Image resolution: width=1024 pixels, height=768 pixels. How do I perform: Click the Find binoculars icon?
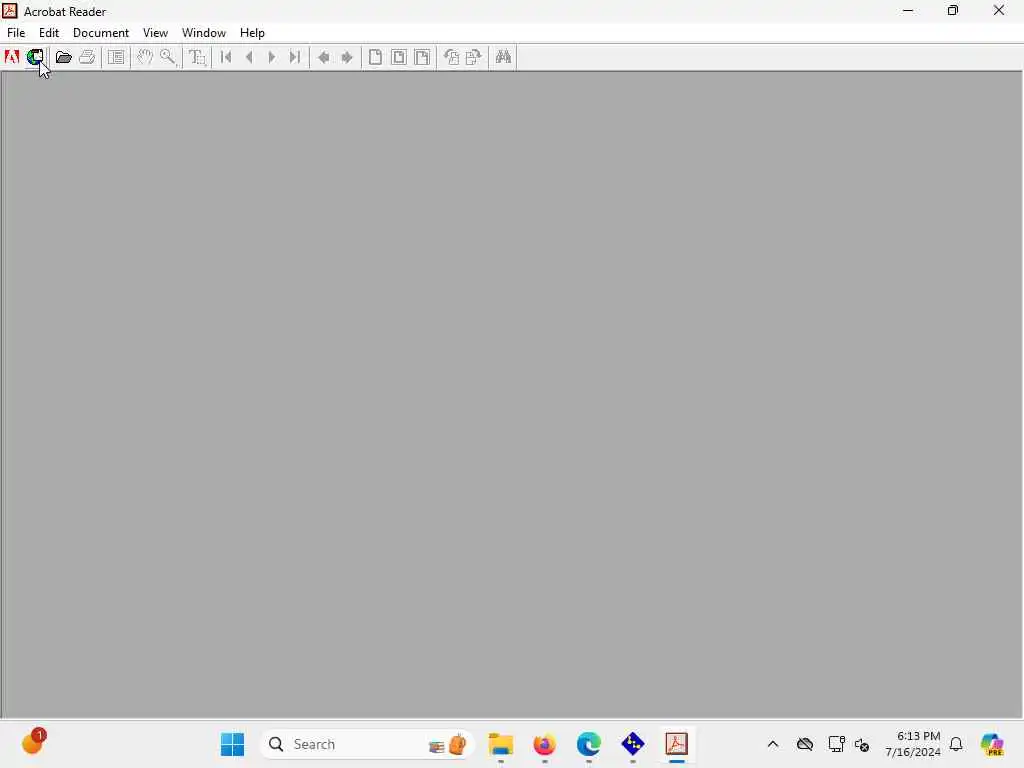pyautogui.click(x=503, y=57)
